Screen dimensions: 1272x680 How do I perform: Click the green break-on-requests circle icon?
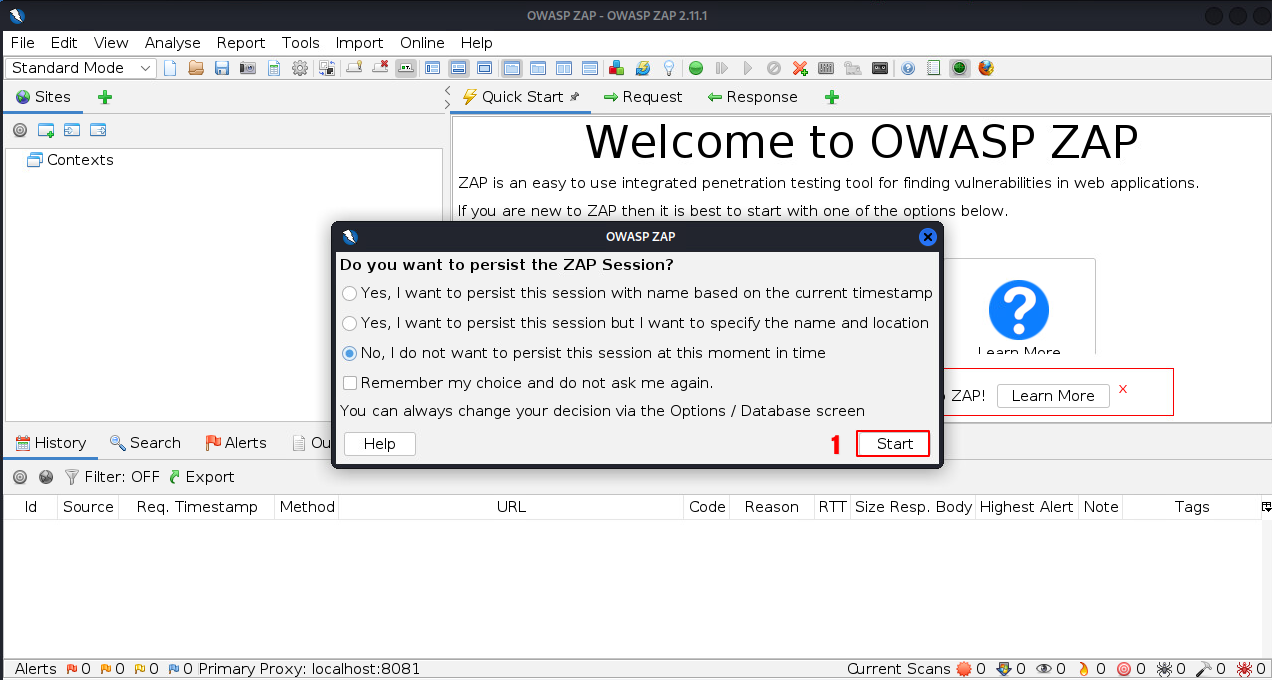[695, 68]
